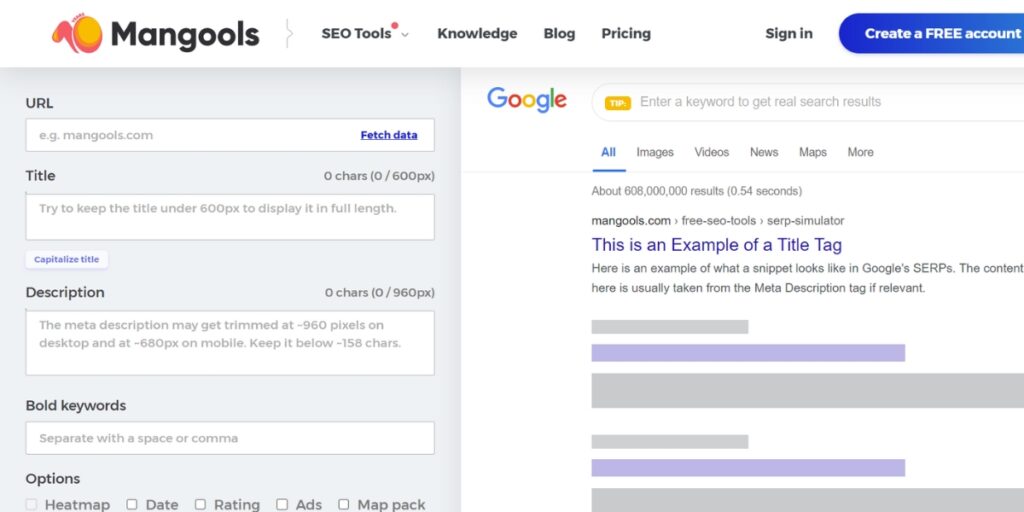Click the Fetch data link
This screenshot has height=512, width=1024.
coord(389,135)
